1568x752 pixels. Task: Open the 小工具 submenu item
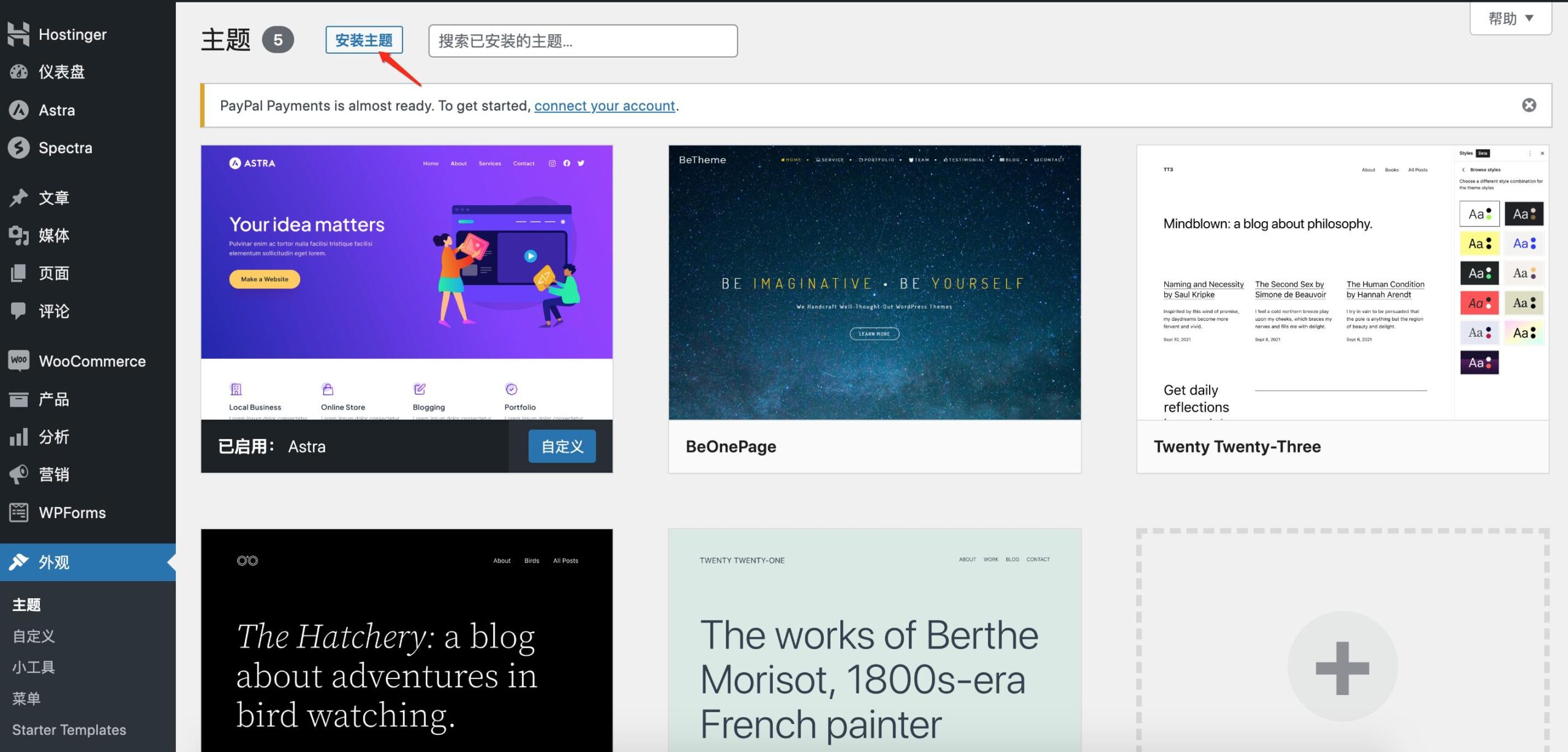[x=34, y=667]
